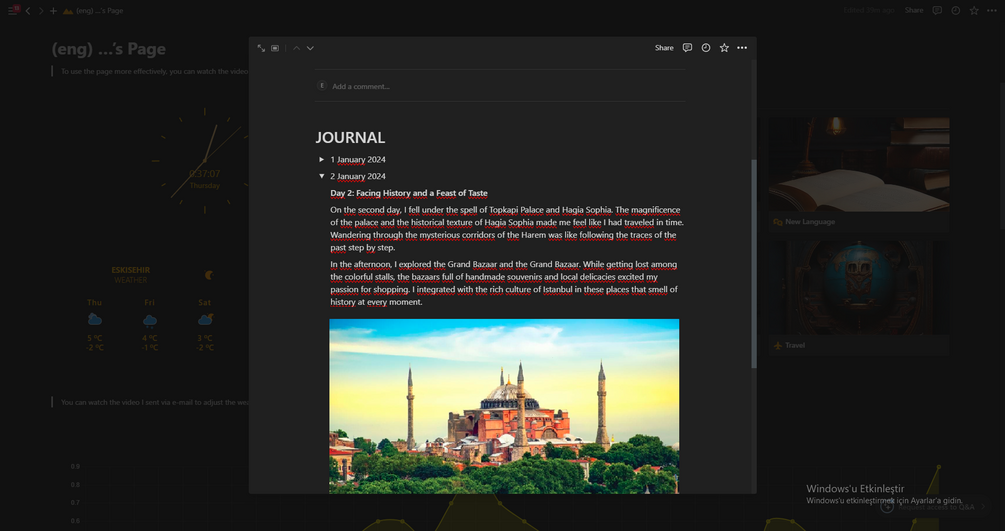
Task: Click the Day 2: Facing History heading
Action: pyautogui.click(x=409, y=193)
